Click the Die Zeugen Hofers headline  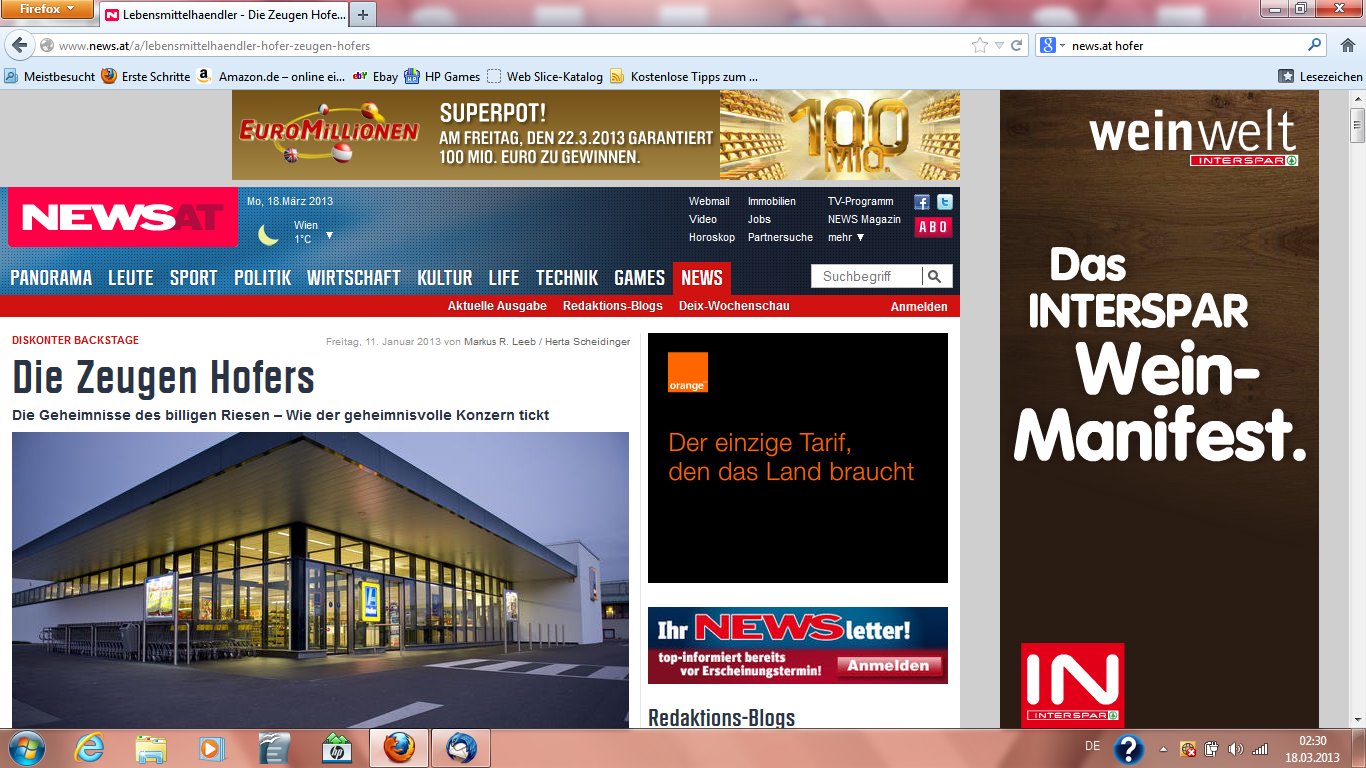coord(163,379)
